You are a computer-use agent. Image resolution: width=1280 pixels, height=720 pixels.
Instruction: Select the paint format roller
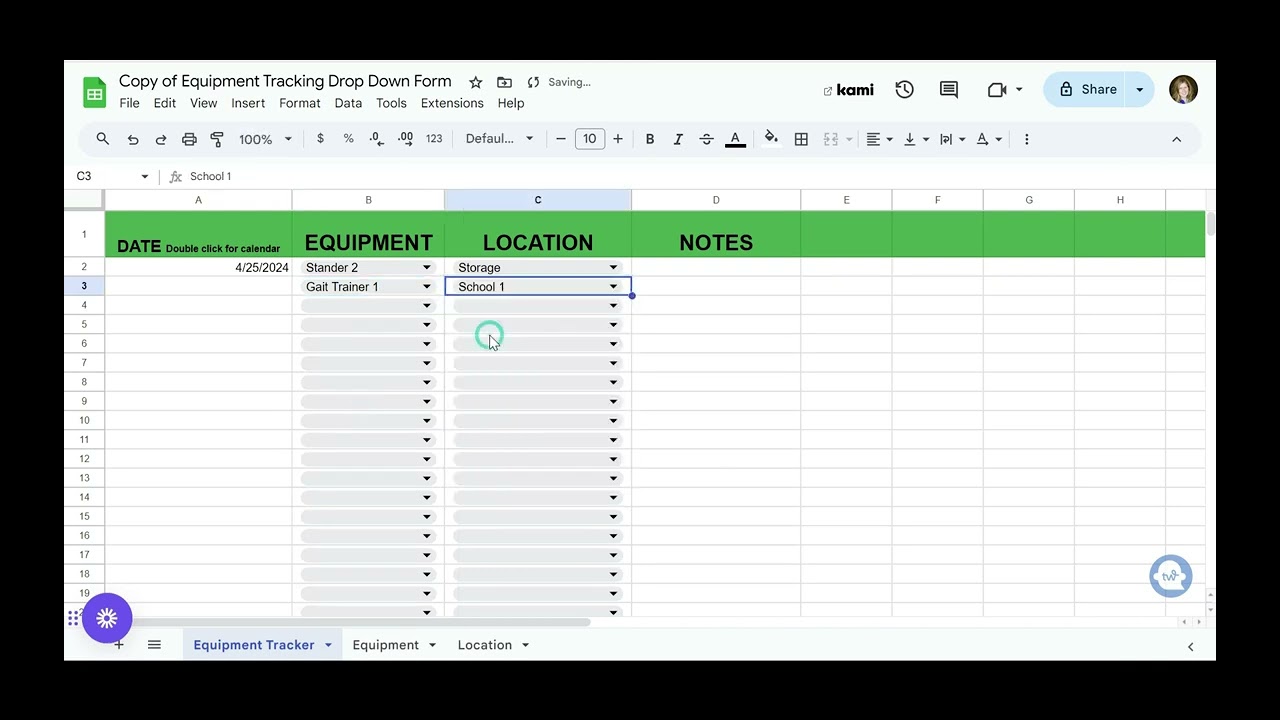point(217,139)
